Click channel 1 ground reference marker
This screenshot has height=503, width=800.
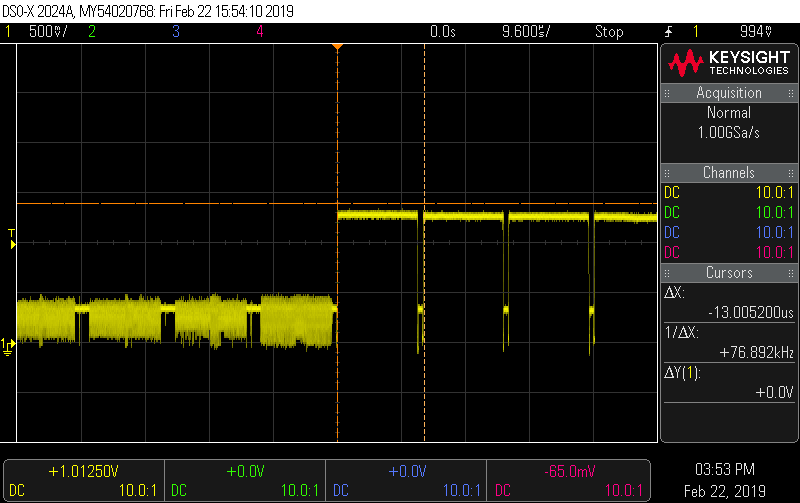[x=8, y=346]
